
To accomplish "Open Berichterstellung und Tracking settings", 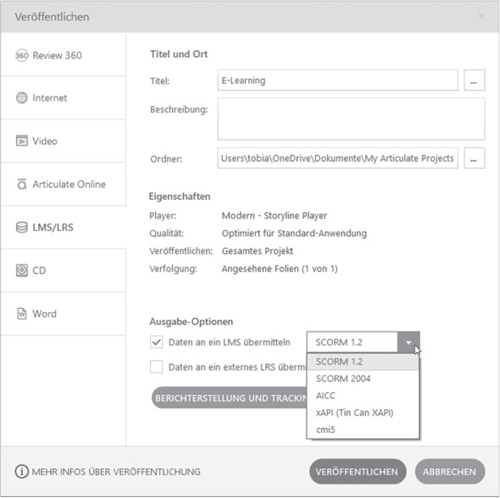I will tap(229, 398).
